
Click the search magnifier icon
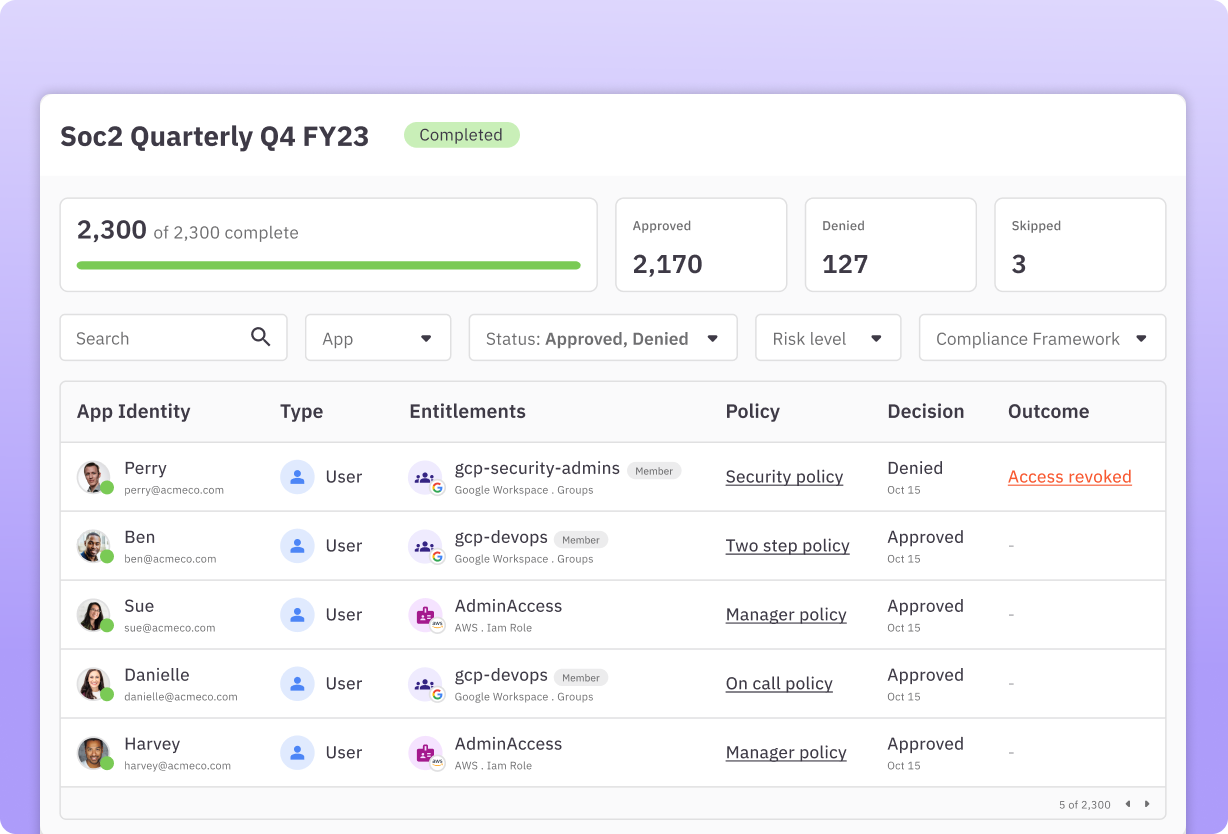click(x=260, y=337)
